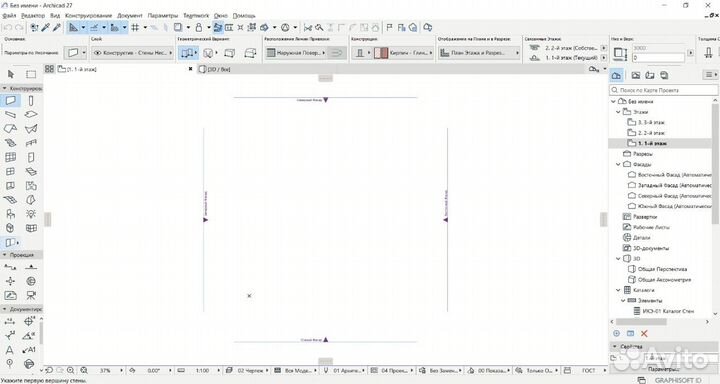Select the Marquee tool

point(31,74)
